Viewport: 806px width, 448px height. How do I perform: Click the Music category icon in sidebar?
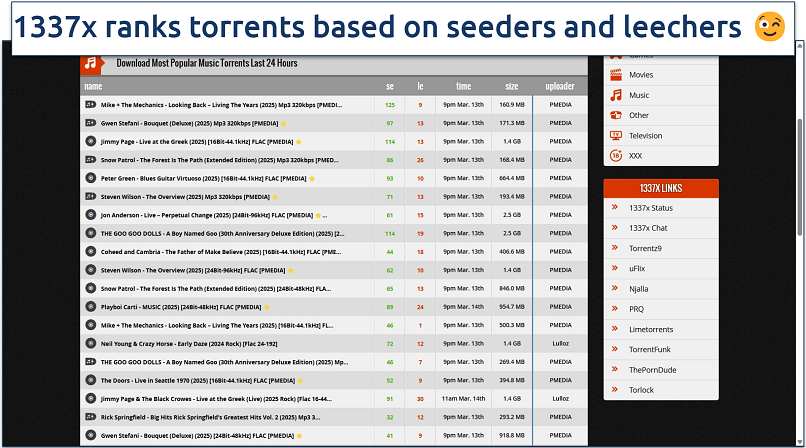616,95
